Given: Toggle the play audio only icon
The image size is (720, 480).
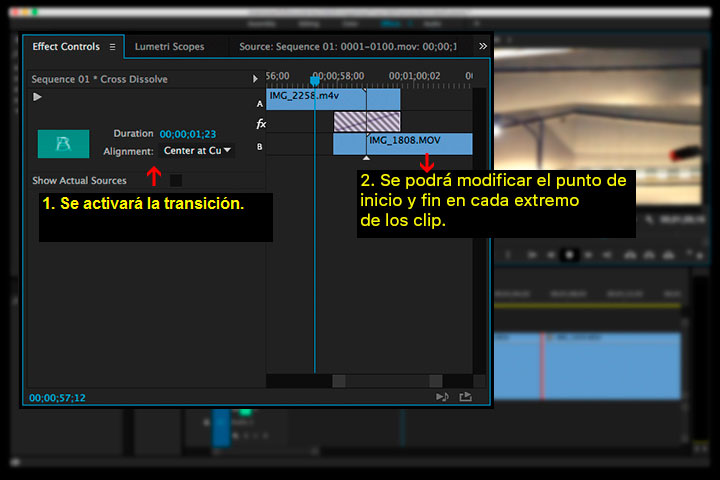Looking at the screenshot, I should tap(442, 396).
